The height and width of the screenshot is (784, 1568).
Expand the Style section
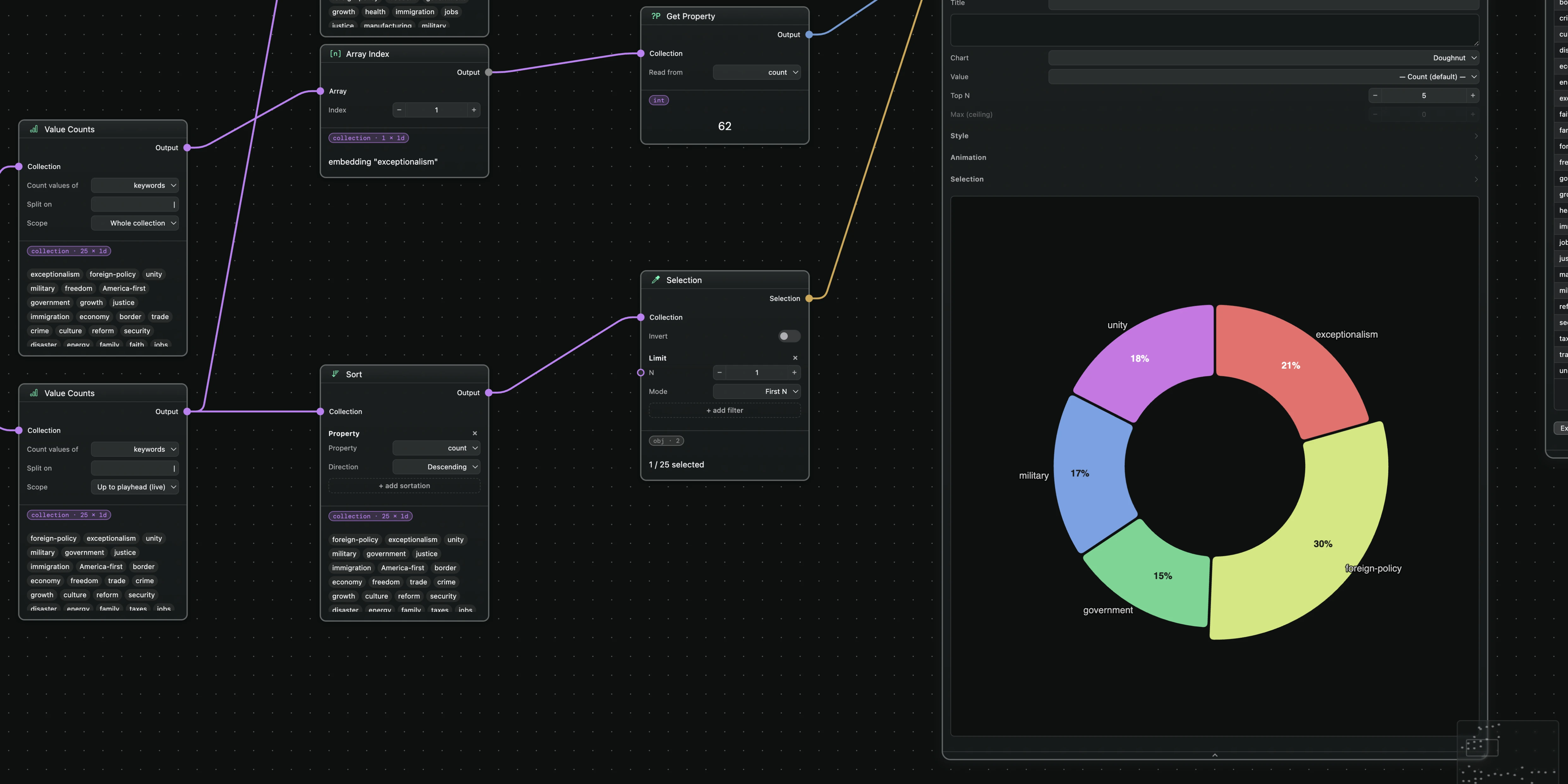pyautogui.click(x=1214, y=136)
